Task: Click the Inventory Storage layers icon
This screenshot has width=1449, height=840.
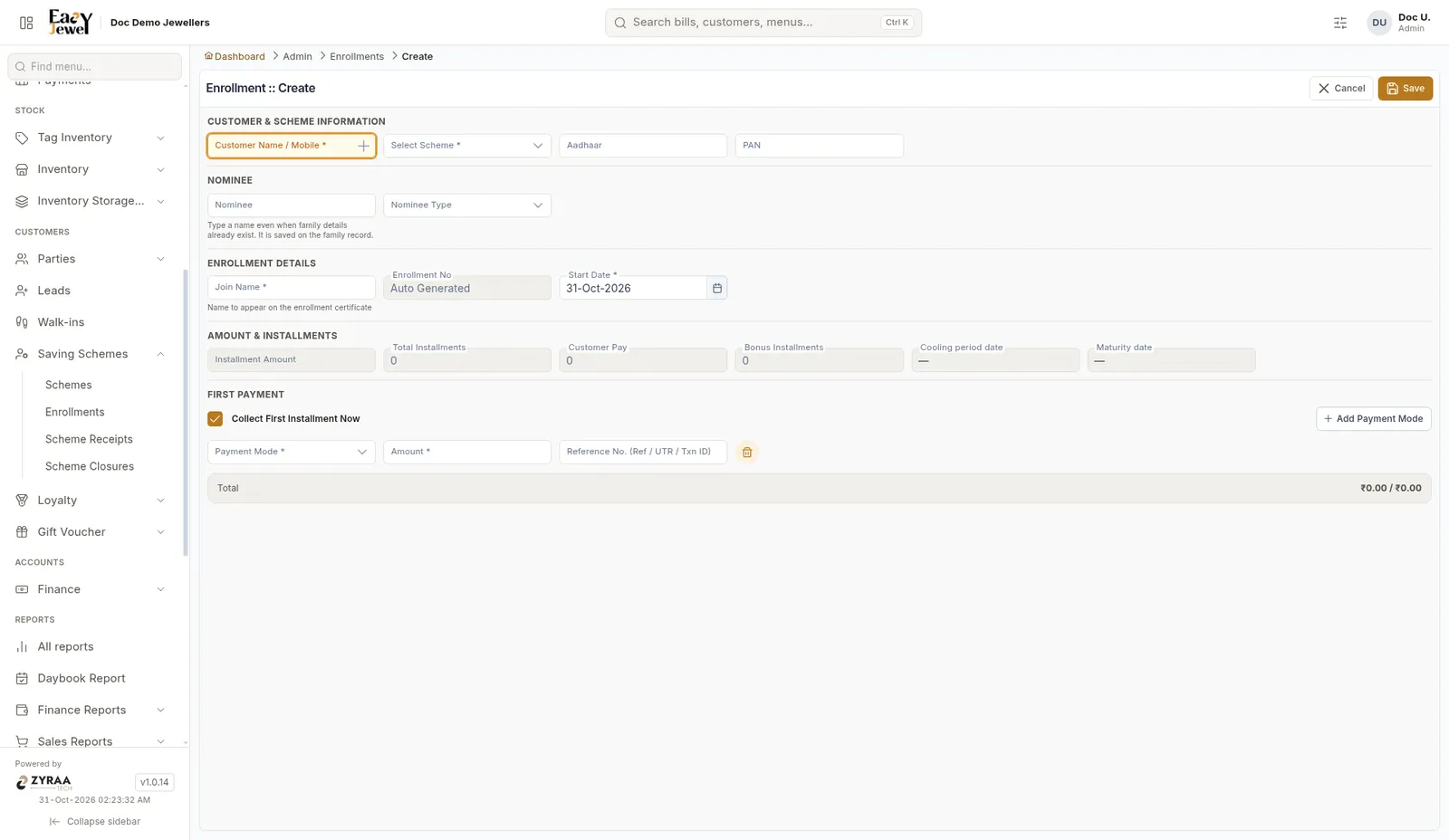Action: (x=22, y=201)
